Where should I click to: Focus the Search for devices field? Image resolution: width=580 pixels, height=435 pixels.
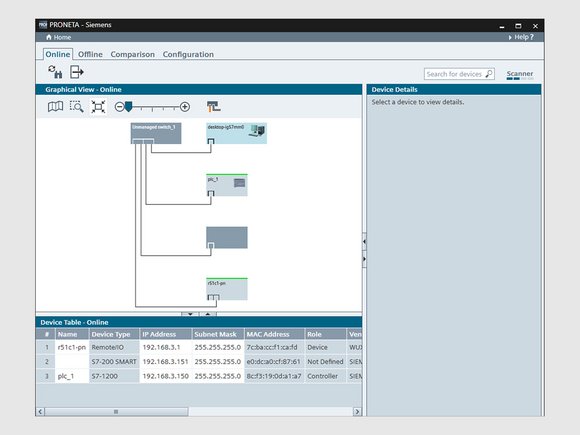pos(459,74)
